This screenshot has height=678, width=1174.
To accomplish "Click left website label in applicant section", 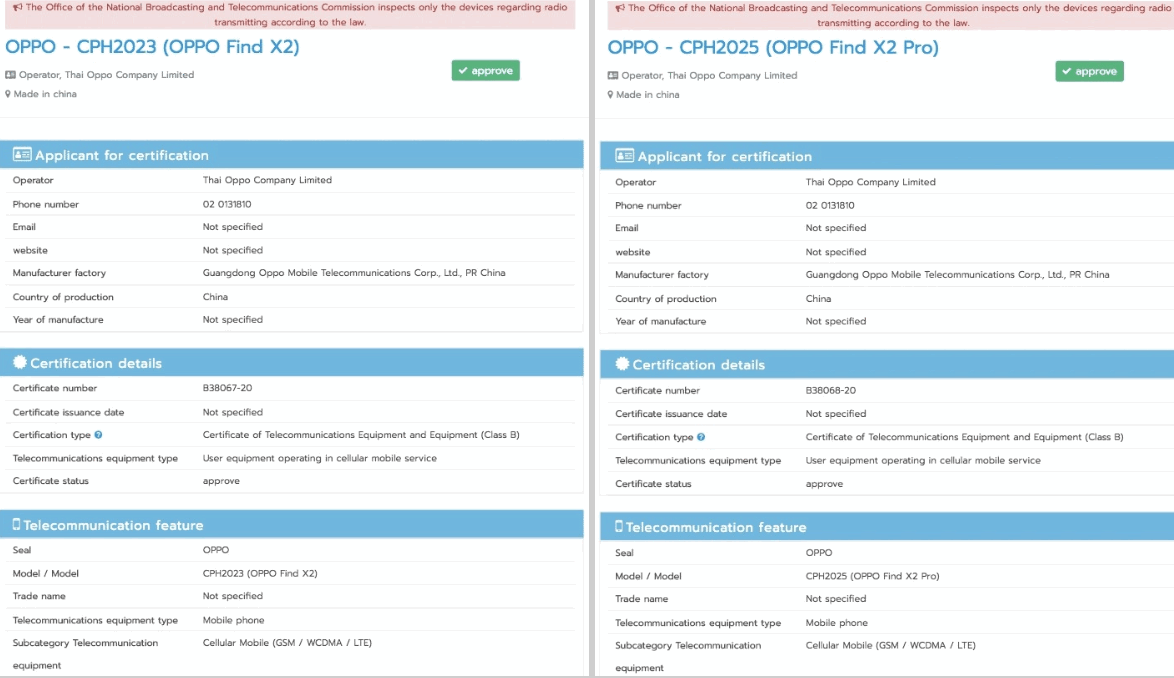I will point(30,250).
